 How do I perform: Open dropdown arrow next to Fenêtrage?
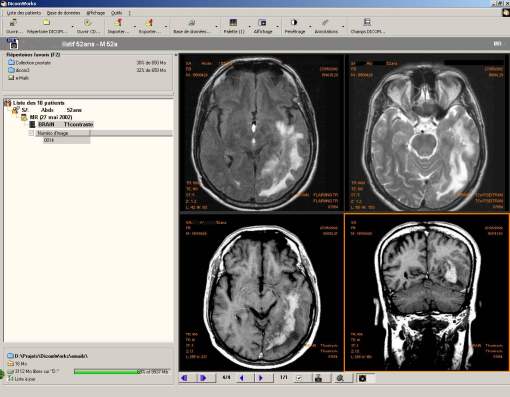pos(310,26)
